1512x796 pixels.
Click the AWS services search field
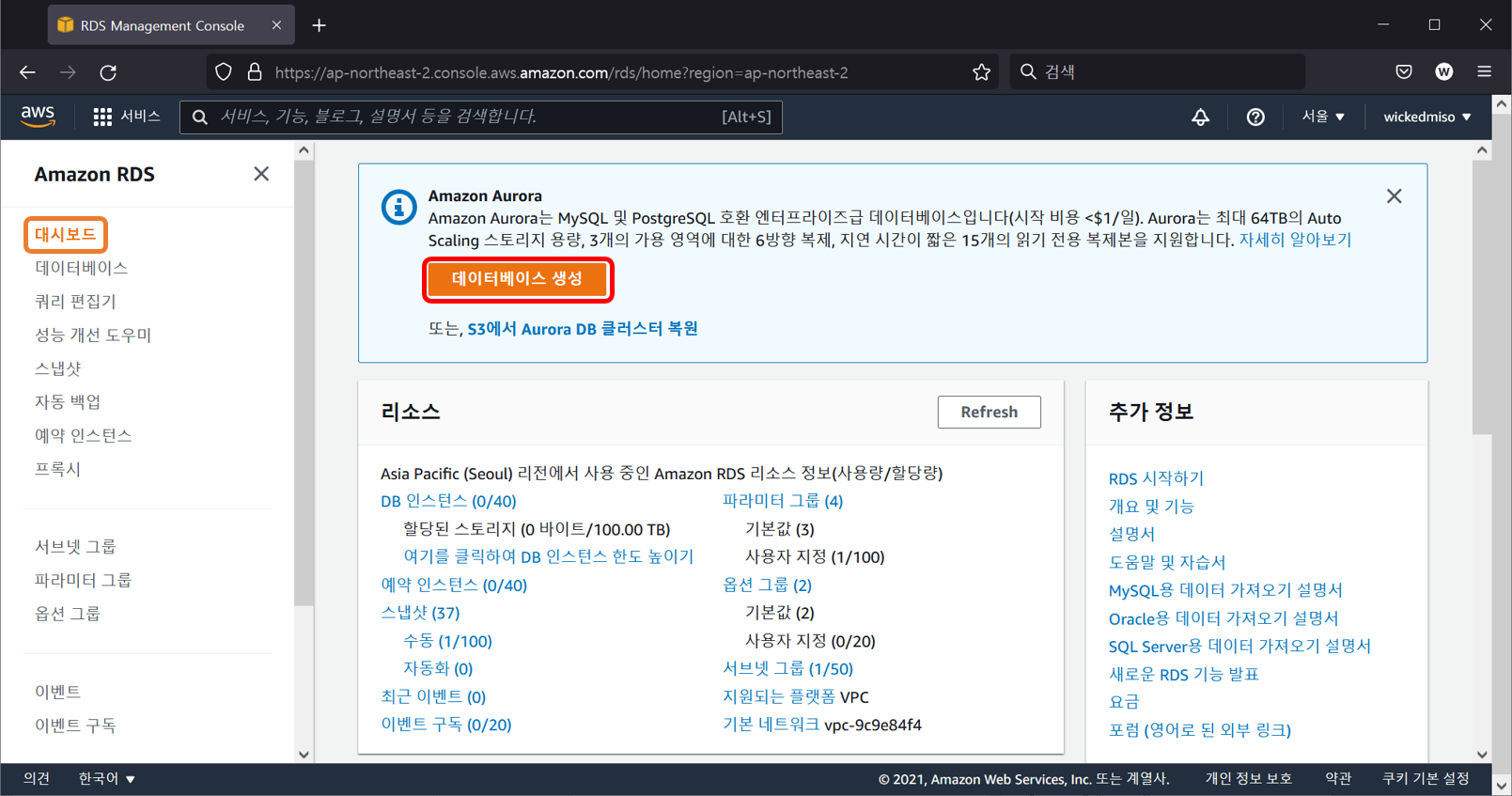[x=481, y=117]
